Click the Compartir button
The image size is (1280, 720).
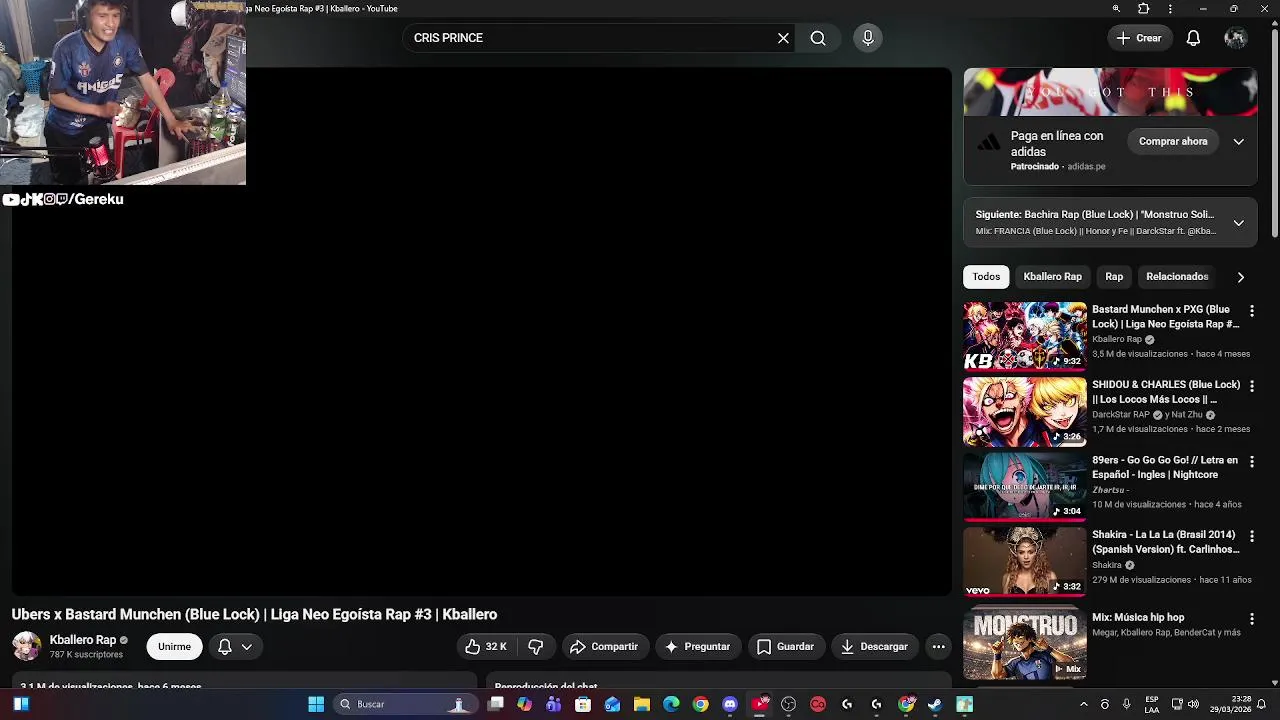pos(603,646)
